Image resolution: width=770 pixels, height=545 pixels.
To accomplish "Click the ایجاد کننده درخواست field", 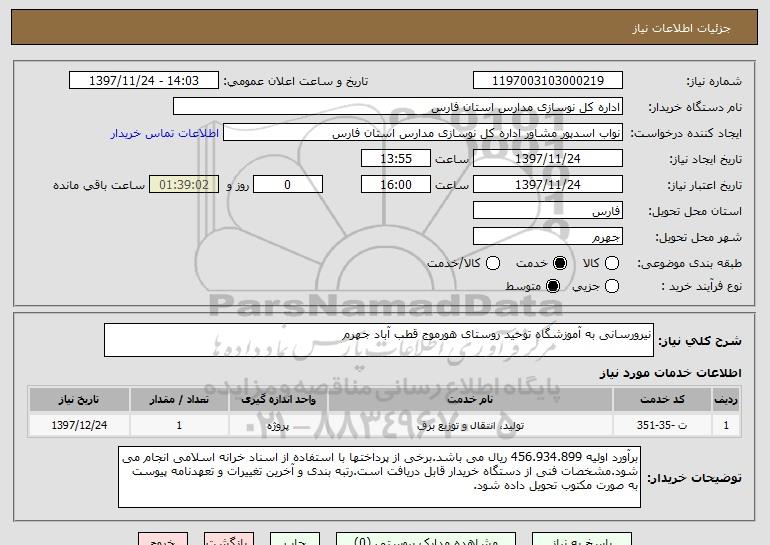I will tap(423, 133).
